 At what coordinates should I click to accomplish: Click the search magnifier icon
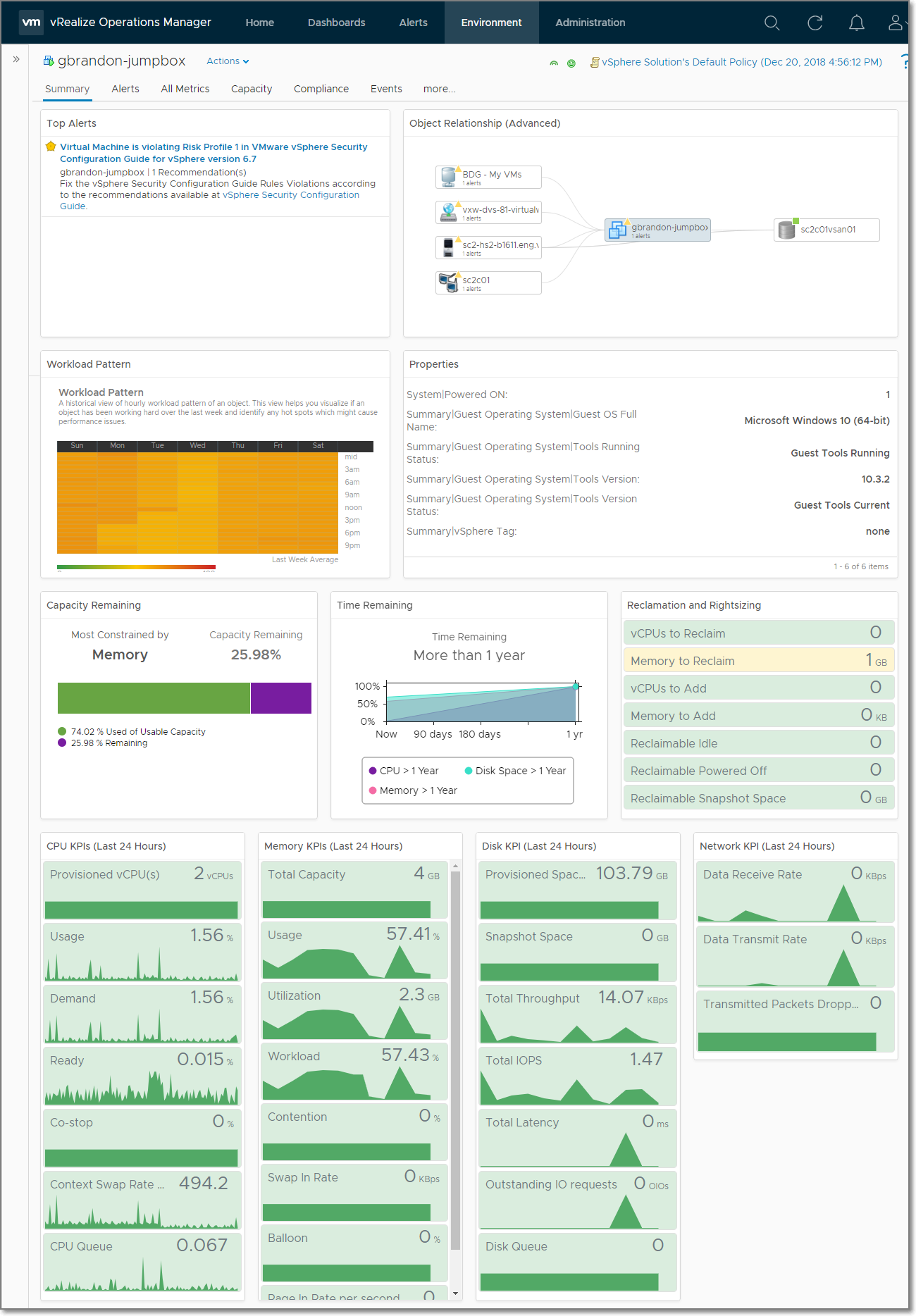(772, 23)
